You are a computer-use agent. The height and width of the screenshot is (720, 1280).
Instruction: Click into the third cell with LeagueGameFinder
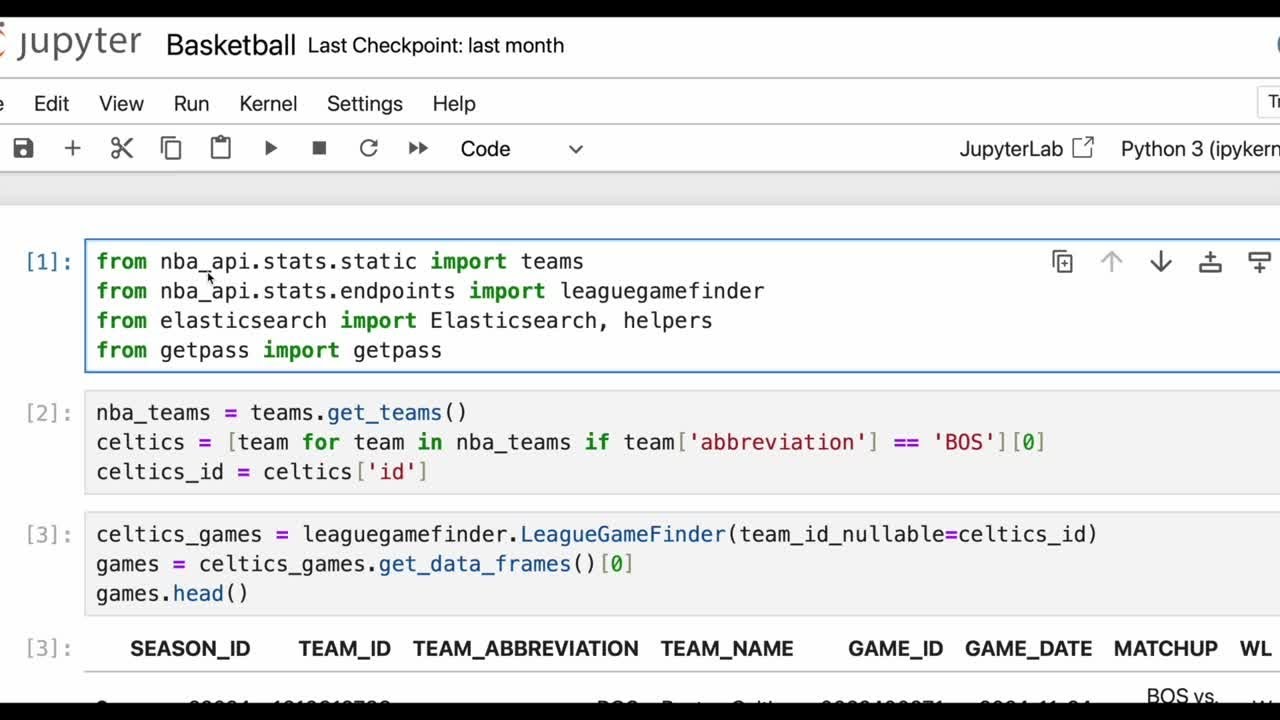point(682,564)
